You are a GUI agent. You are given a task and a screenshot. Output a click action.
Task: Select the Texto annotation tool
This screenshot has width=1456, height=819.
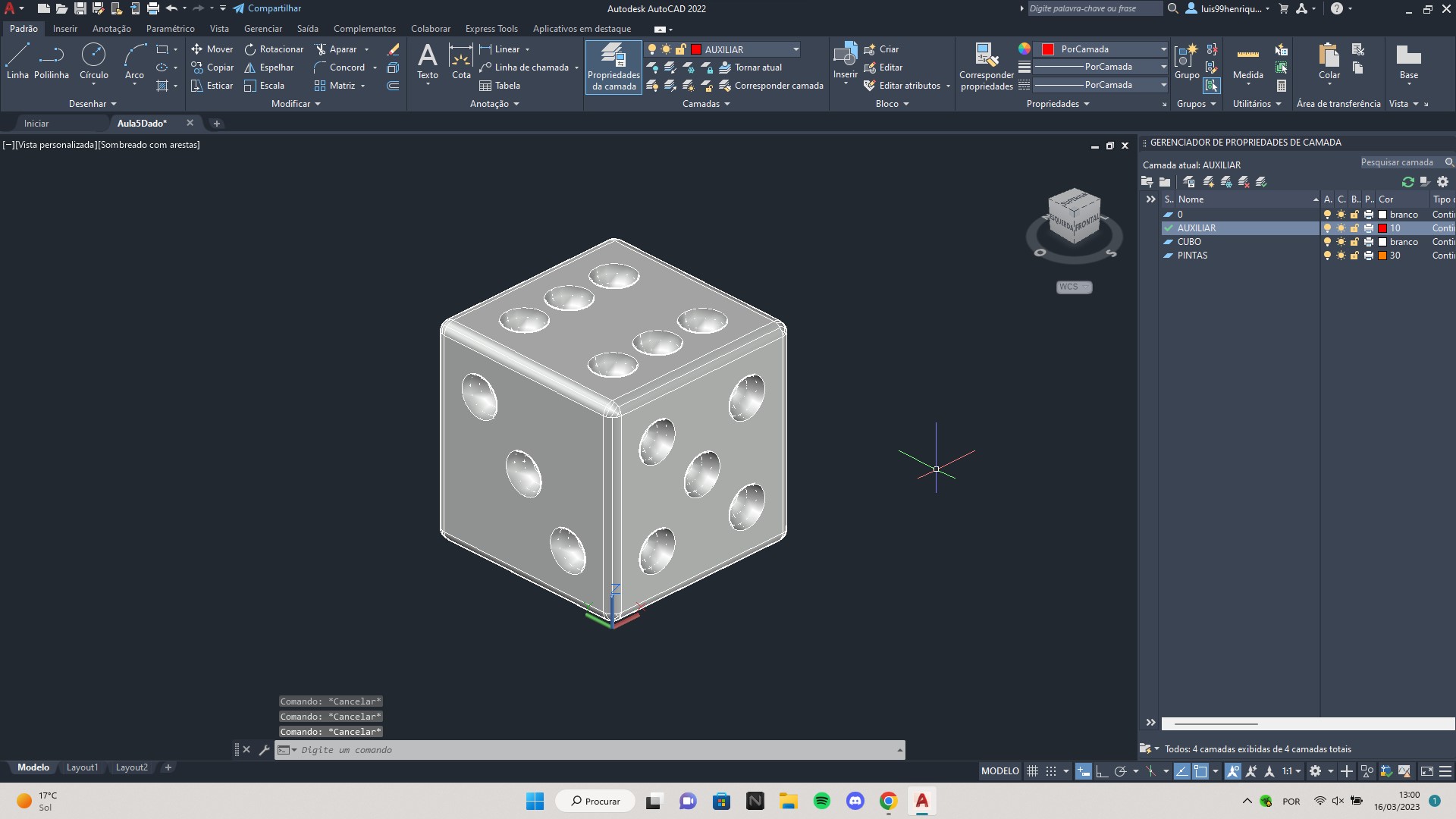tap(428, 61)
